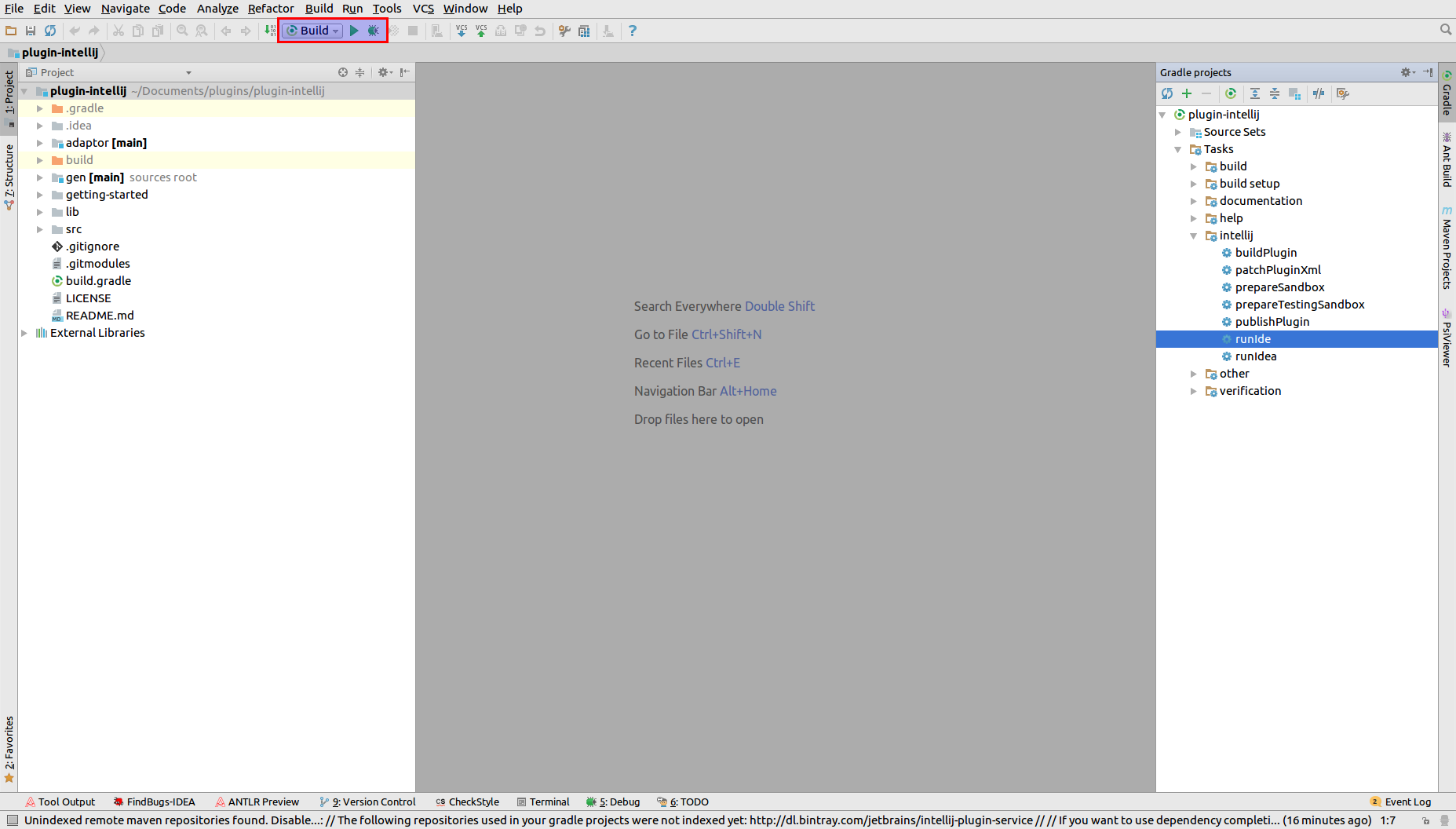Click the Revert rollback arrow icon

coord(540,31)
